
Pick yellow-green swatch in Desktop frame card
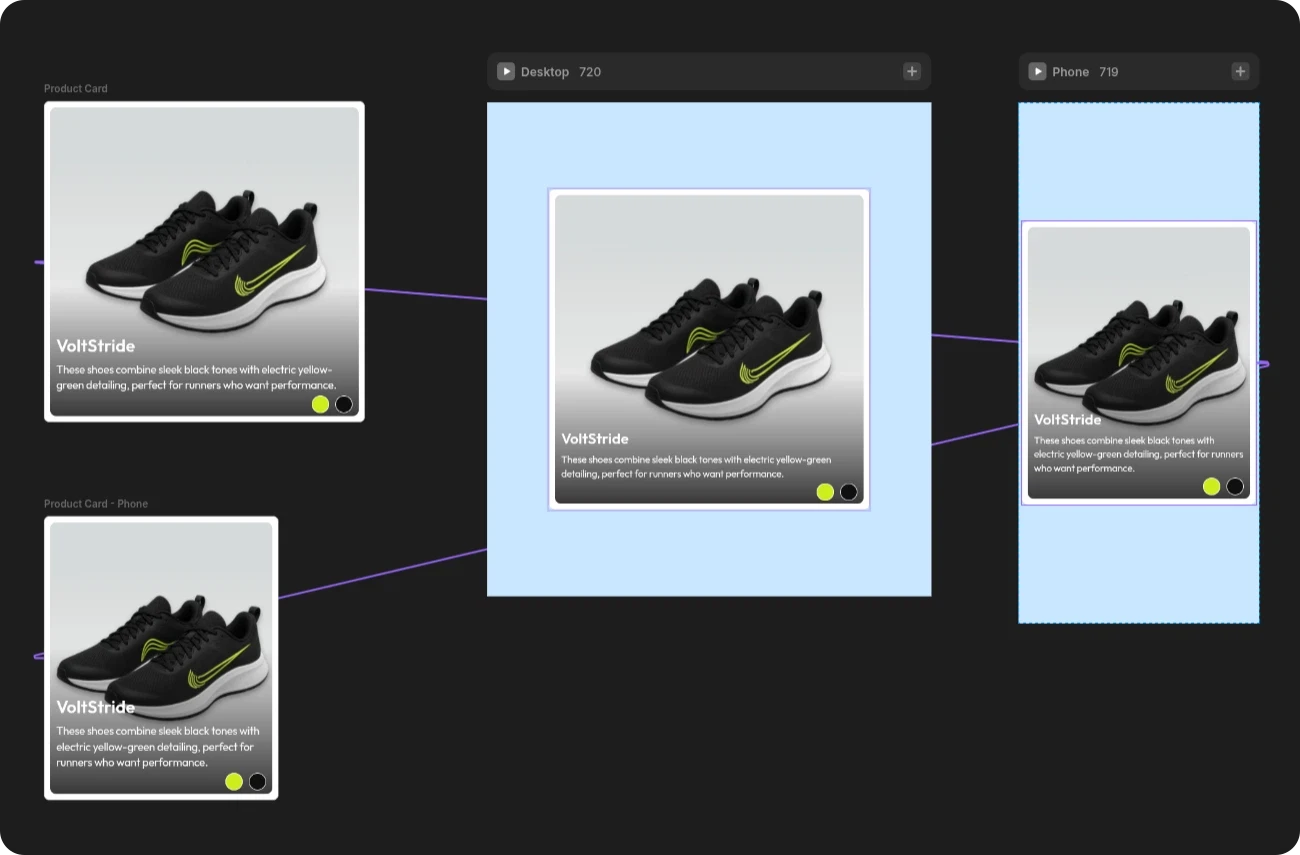(825, 491)
